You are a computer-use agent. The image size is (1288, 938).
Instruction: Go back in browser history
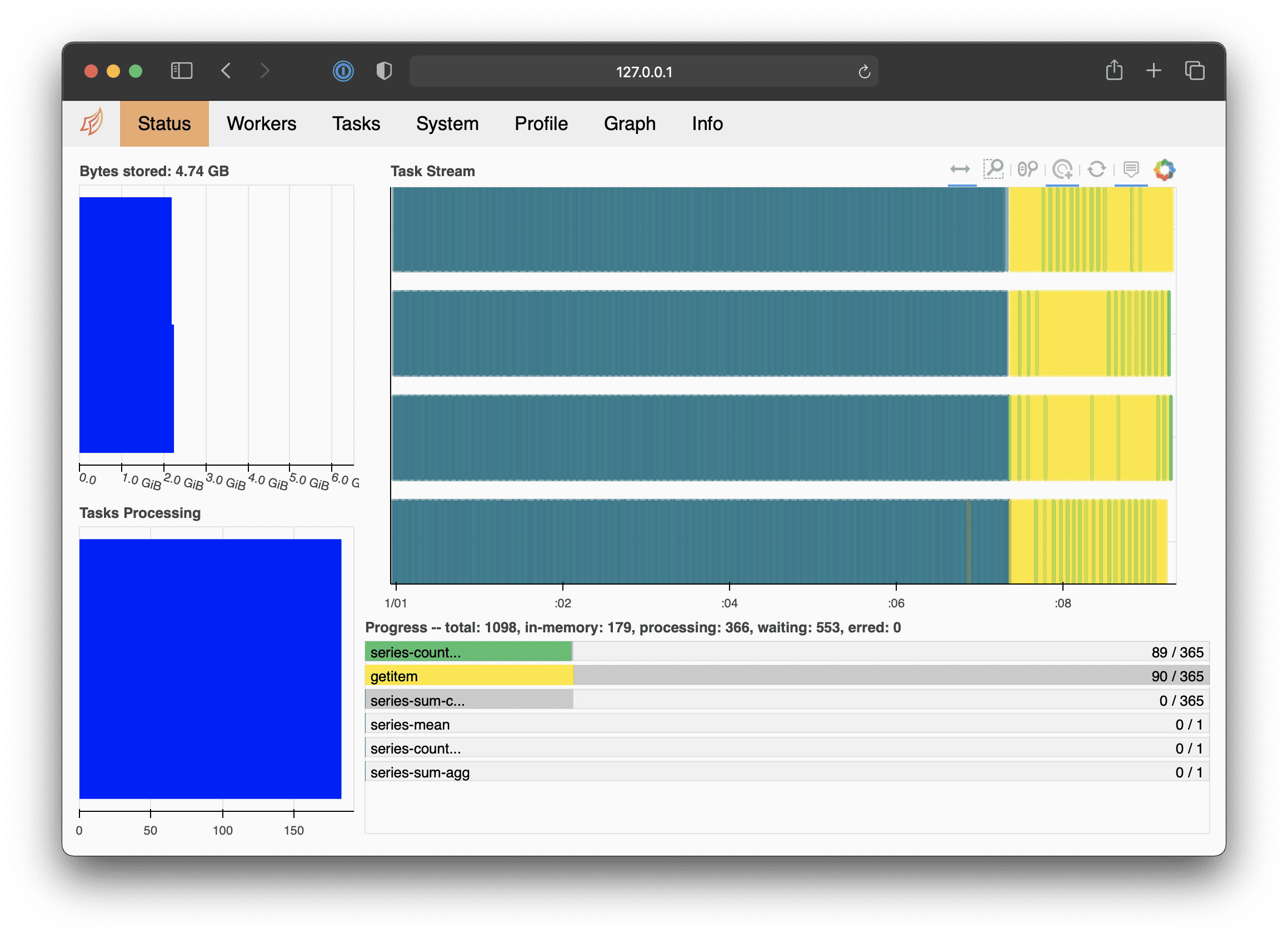(226, 71)
